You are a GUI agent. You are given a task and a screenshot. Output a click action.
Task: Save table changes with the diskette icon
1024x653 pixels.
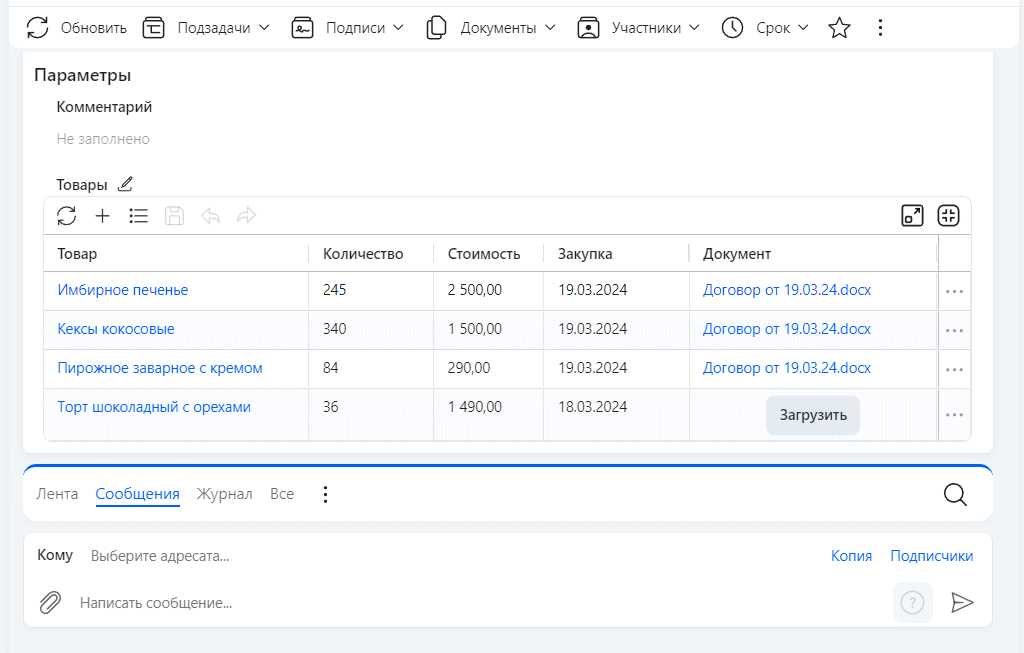tap(174, 215)
